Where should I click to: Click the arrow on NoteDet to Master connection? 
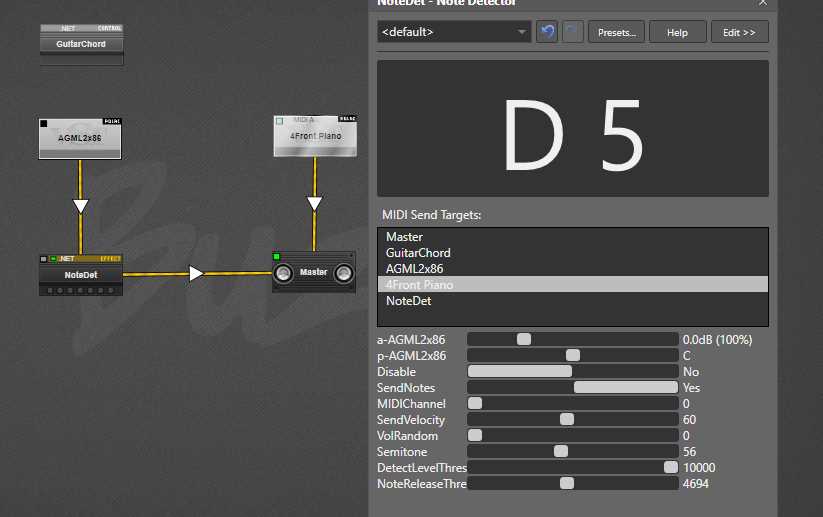point(197,273)
